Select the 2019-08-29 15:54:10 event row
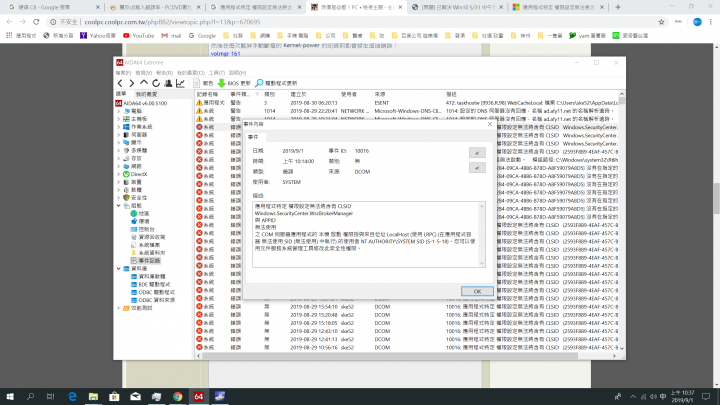The width and height of the screenshot is (720, 405). 407,307
